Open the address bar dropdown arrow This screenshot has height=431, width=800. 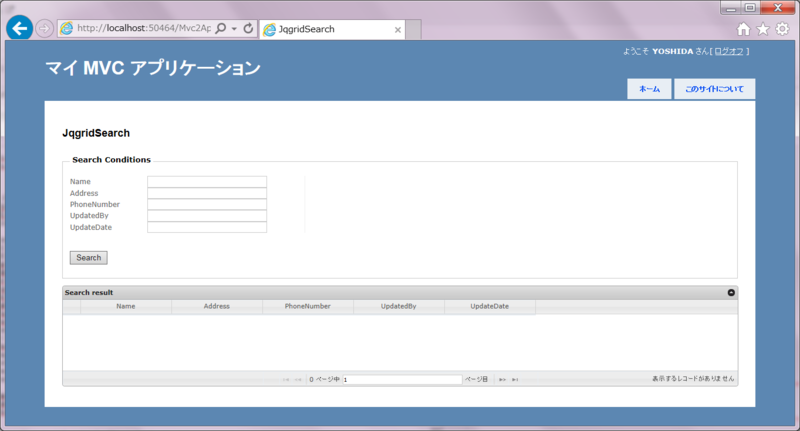[x=234, y=29]
